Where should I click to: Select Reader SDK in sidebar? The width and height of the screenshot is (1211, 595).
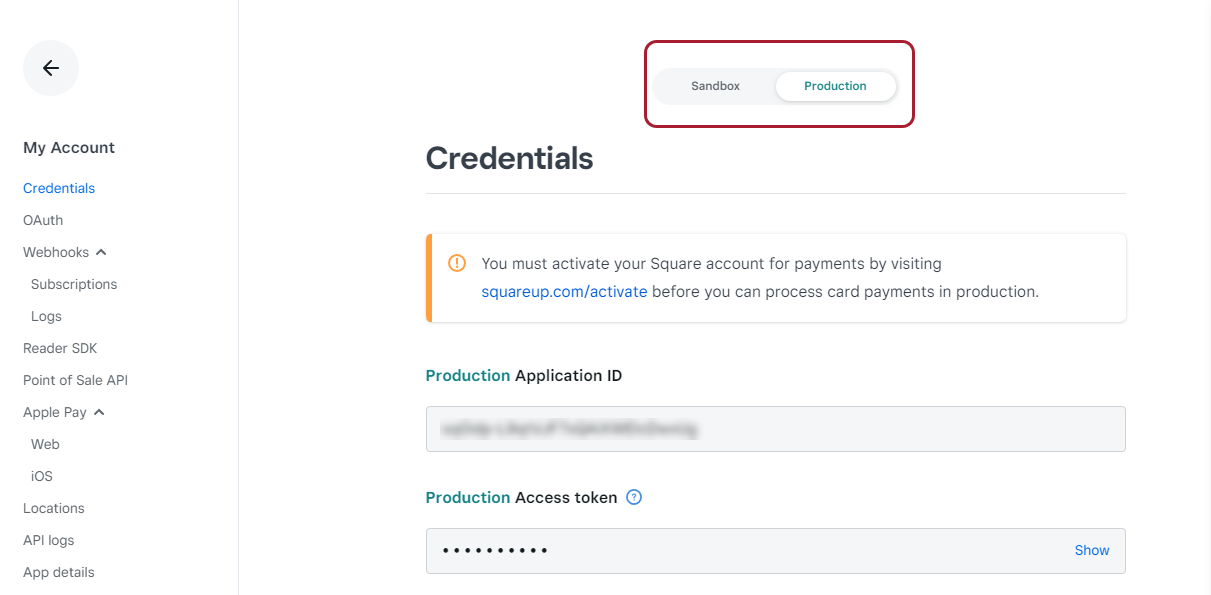tap(60, 348)
